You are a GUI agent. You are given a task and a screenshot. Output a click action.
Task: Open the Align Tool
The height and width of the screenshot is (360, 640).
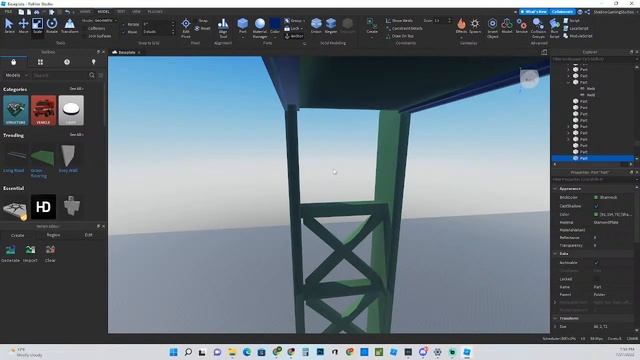tap(223, 28)
